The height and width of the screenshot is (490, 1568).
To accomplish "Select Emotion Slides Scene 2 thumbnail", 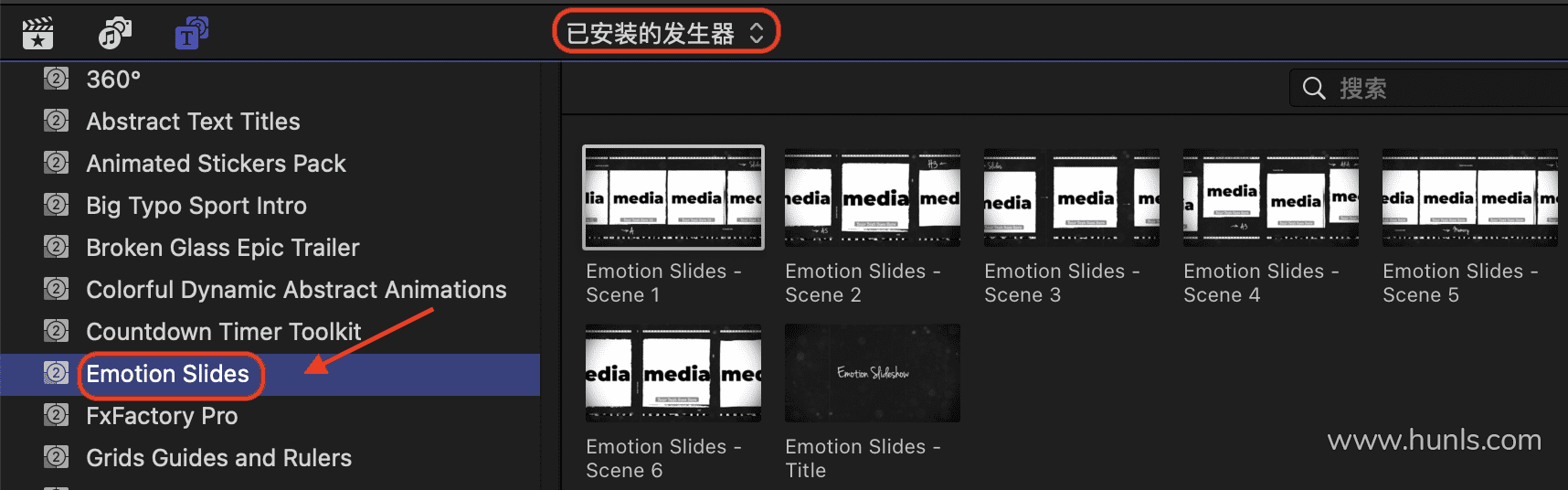I will click(873, 197).
